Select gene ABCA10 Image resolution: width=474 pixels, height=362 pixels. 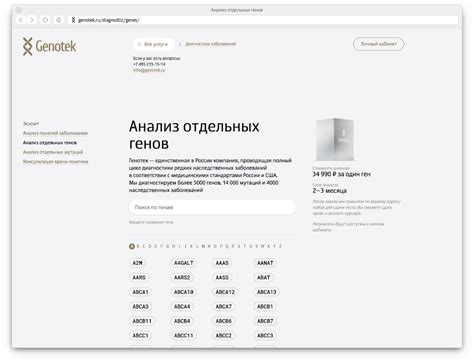184,292
